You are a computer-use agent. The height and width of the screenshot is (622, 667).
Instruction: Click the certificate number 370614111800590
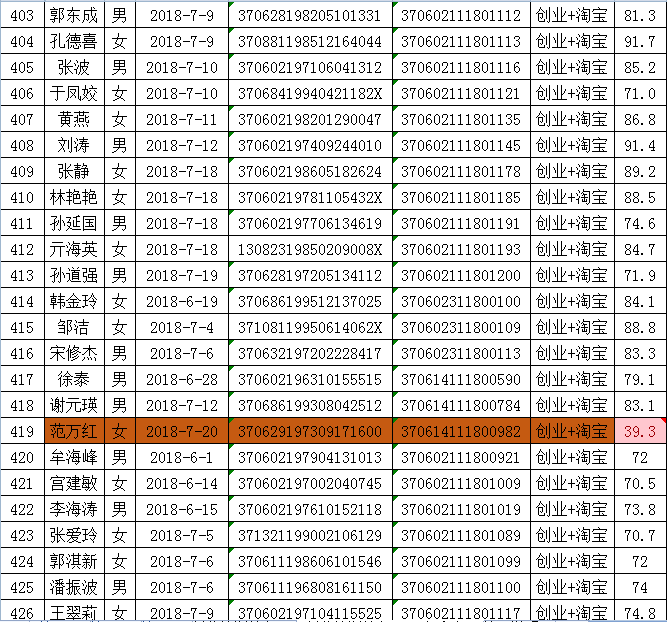click(x=461, y=379)
